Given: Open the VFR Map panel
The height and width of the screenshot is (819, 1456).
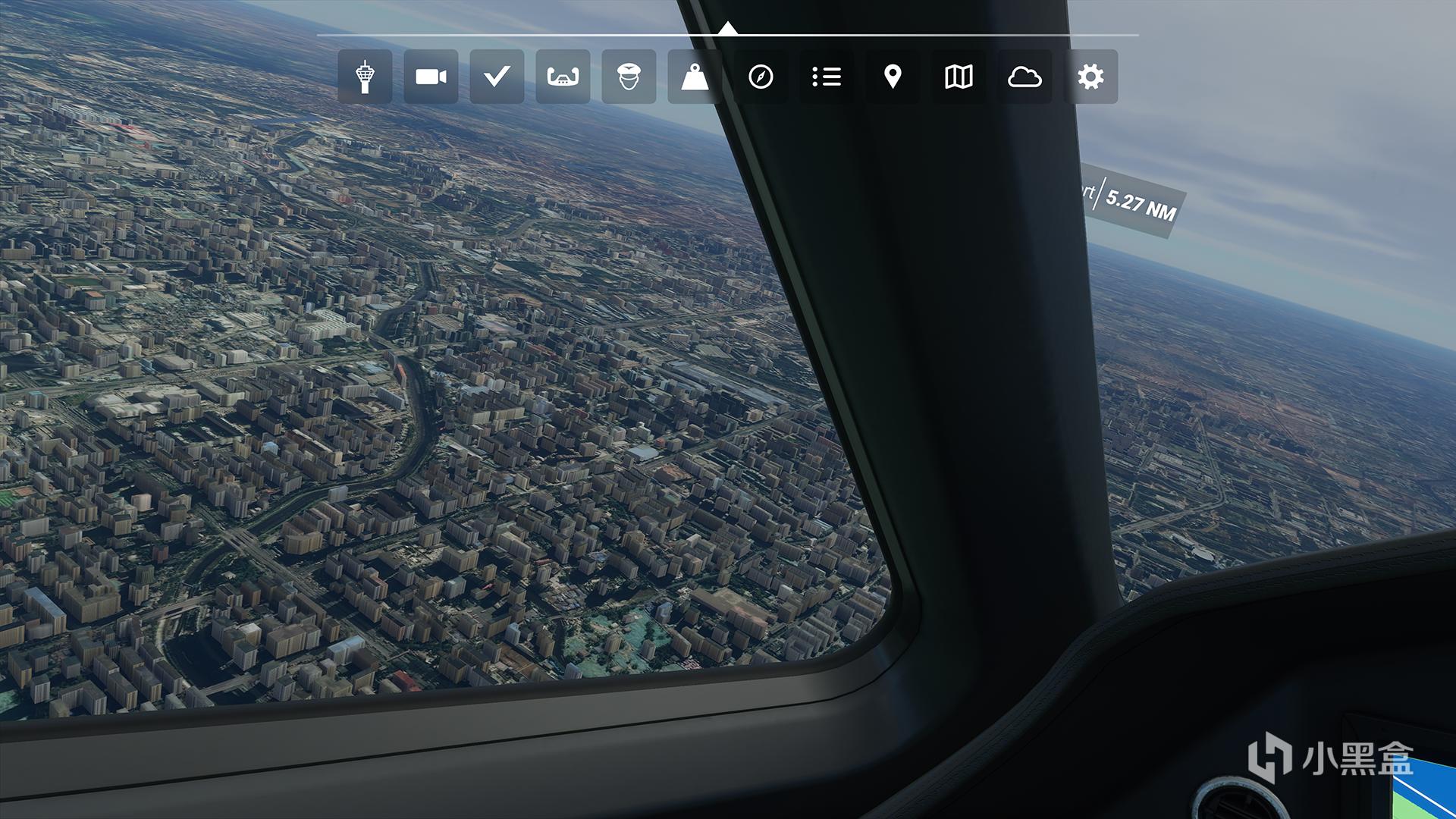Looking at the screenshot, I should pyautogui.click(x=959, y=77).
